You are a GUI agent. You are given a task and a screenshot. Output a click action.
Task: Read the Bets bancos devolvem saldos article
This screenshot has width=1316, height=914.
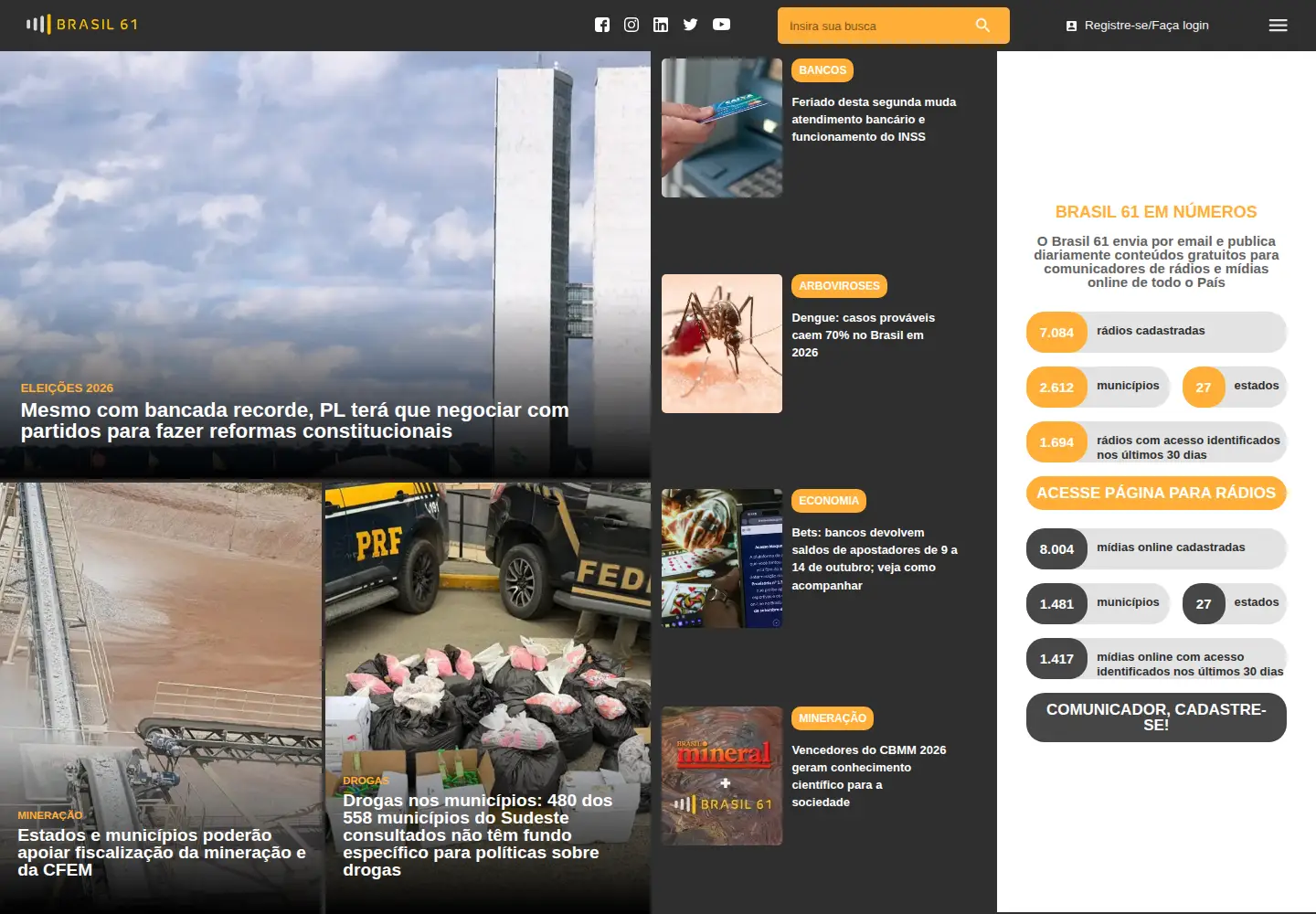875,559
